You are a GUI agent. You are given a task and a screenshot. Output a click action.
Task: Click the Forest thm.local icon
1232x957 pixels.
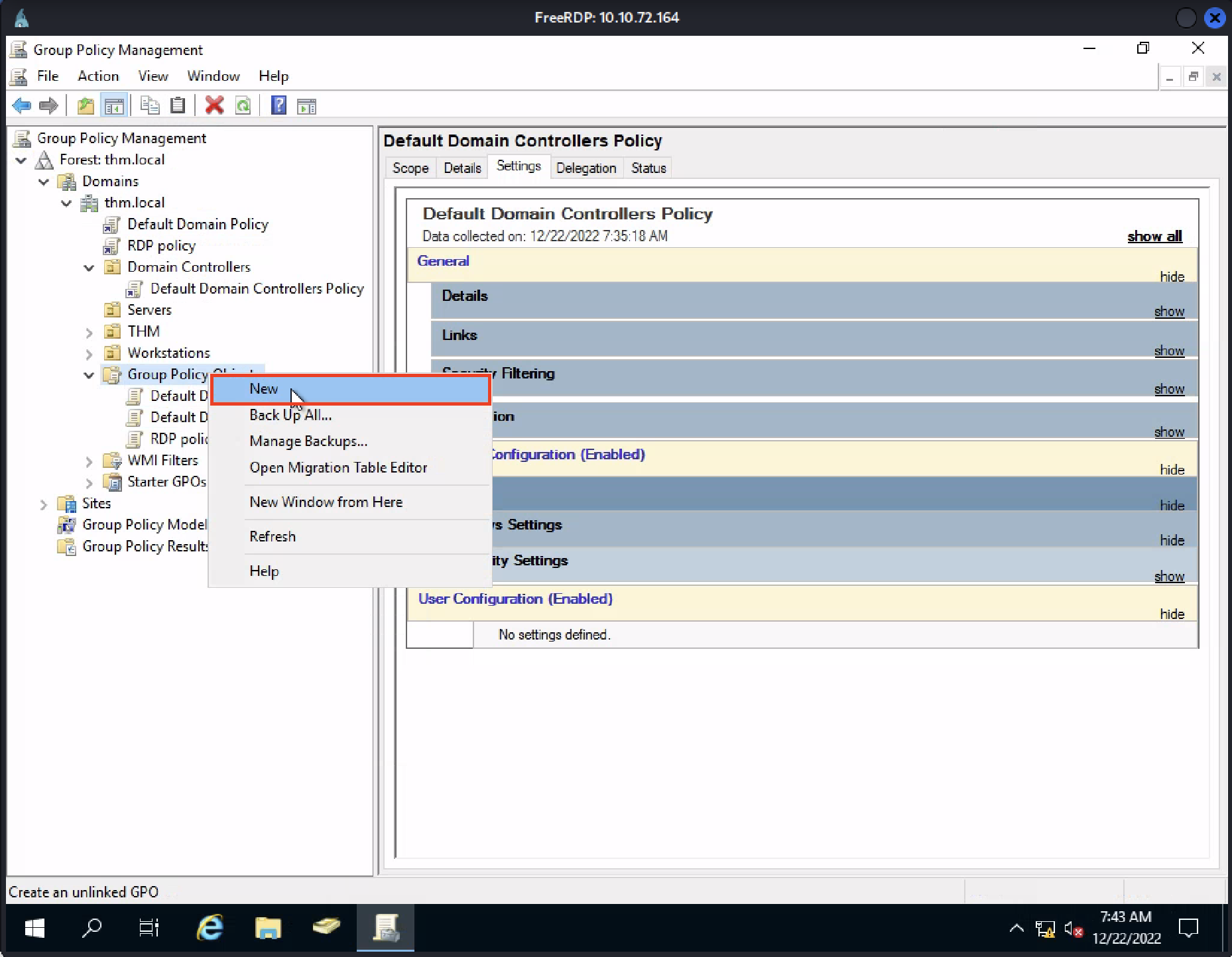tap(44, 160)
